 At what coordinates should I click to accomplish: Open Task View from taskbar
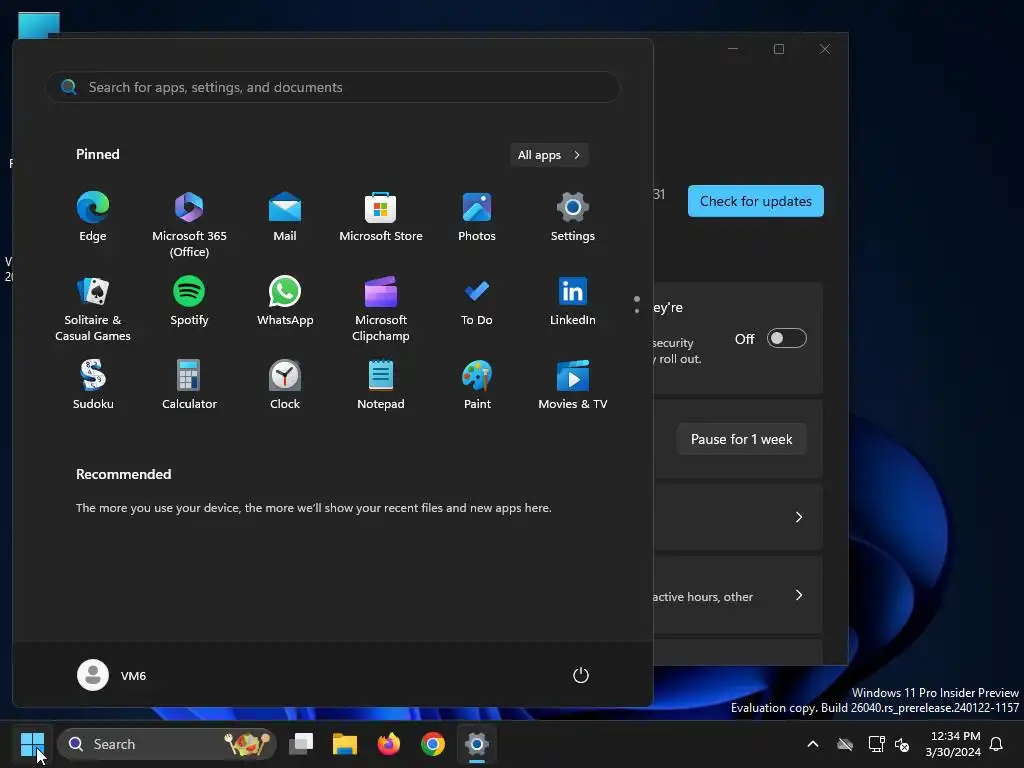[x=301, y=744]
